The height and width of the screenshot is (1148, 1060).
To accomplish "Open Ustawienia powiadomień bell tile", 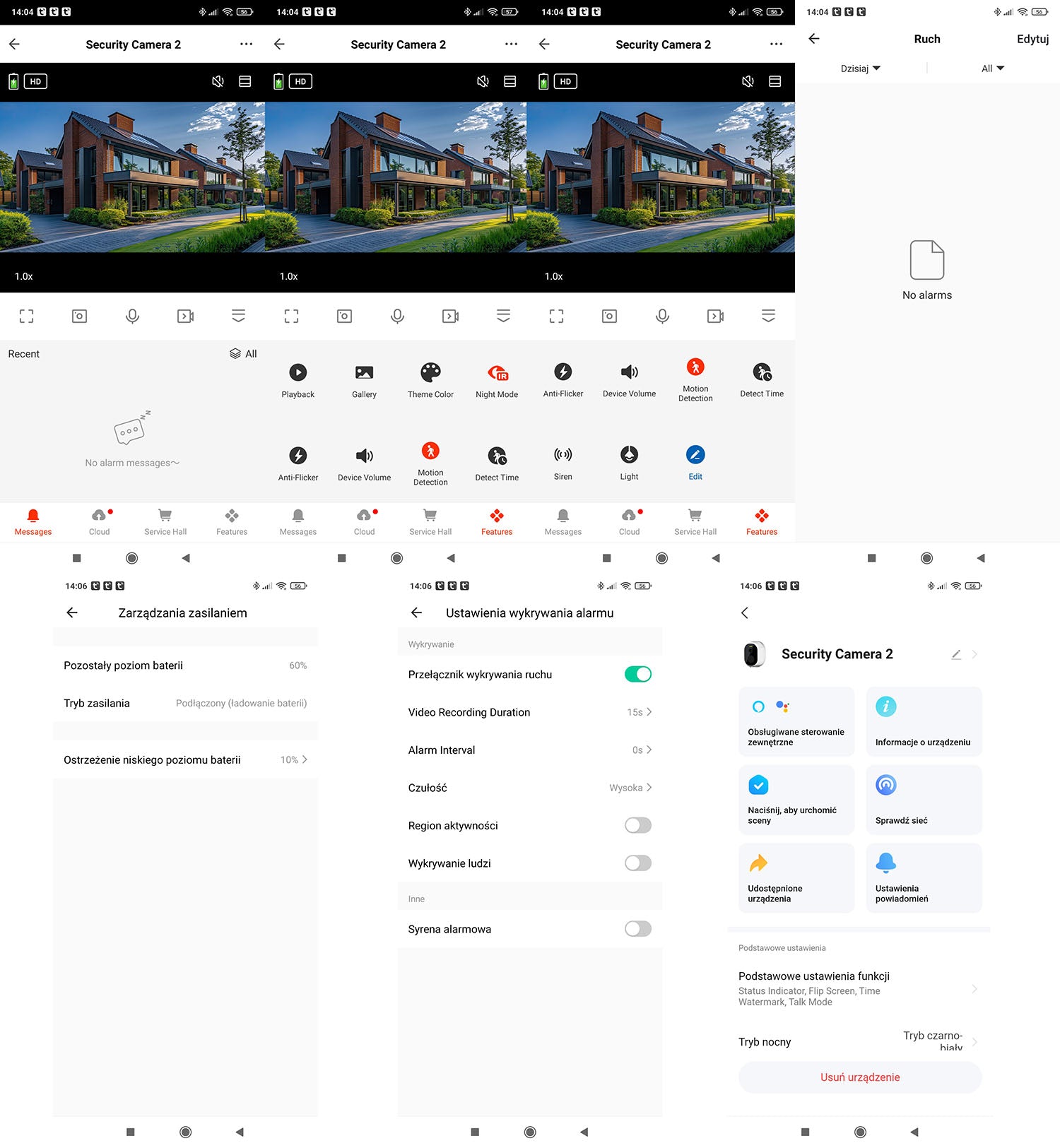I will tap(885, 863).
